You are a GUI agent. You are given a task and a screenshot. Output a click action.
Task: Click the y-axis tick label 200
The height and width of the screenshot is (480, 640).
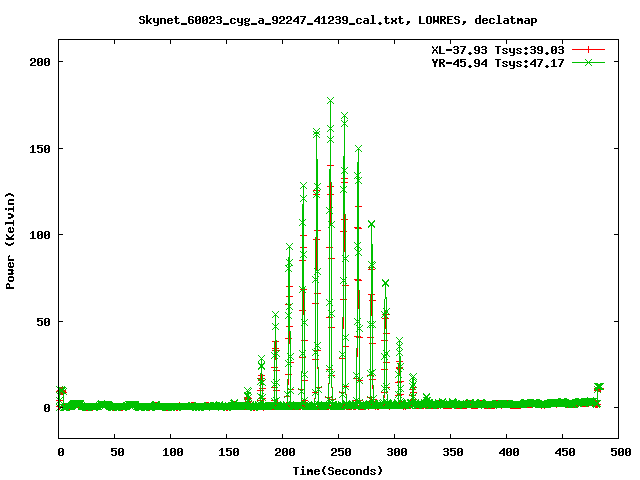[x=40, y=62]
